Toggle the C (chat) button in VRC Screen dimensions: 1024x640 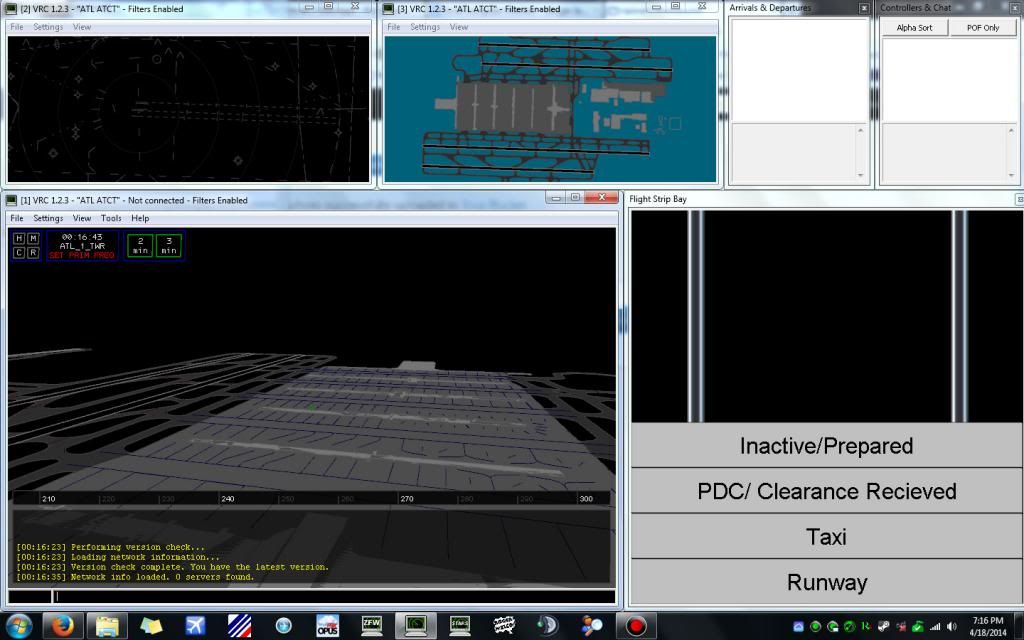[x=19, y=251]
